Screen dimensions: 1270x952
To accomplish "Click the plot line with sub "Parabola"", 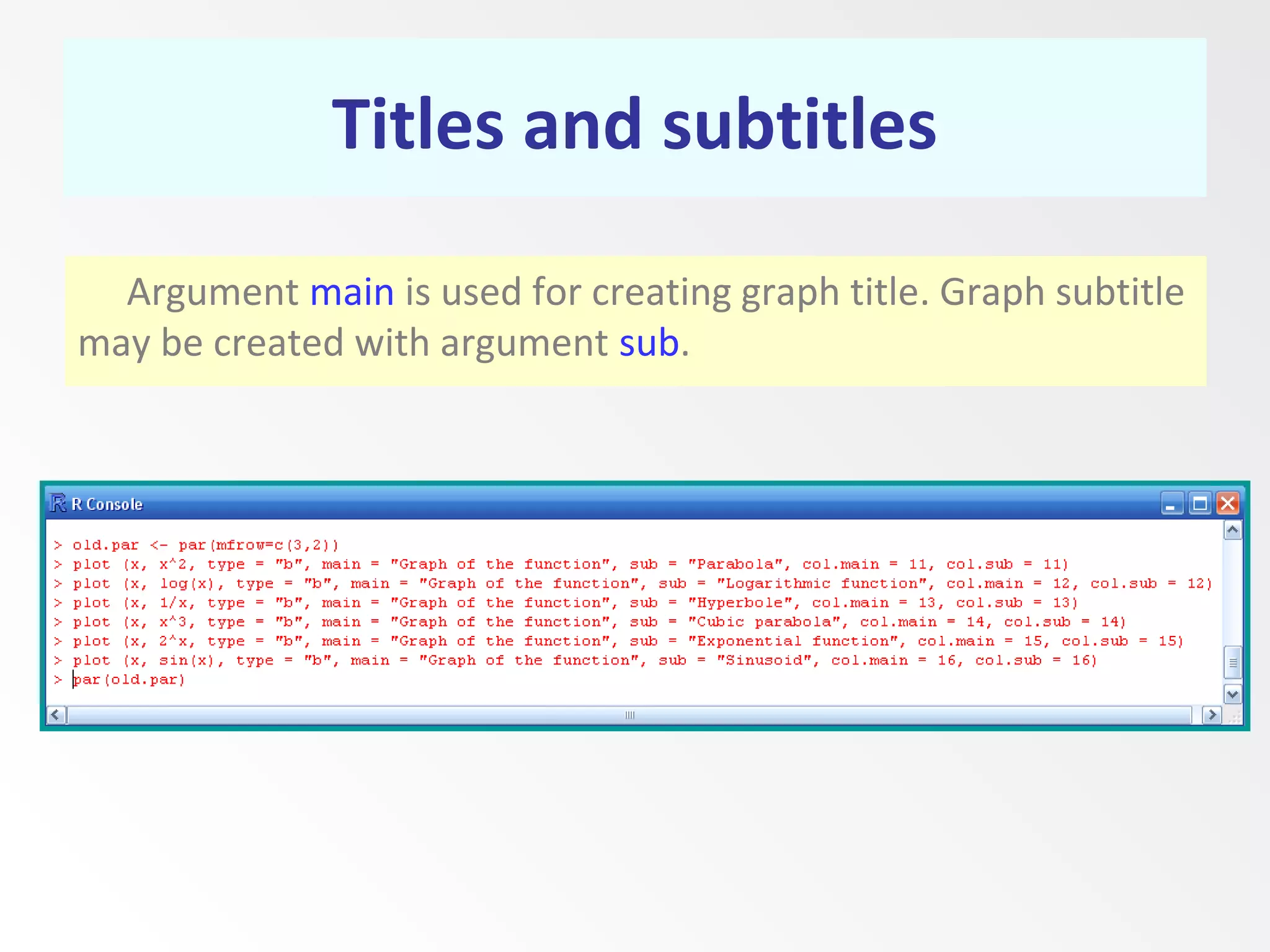I will click(x=561, y=564).
